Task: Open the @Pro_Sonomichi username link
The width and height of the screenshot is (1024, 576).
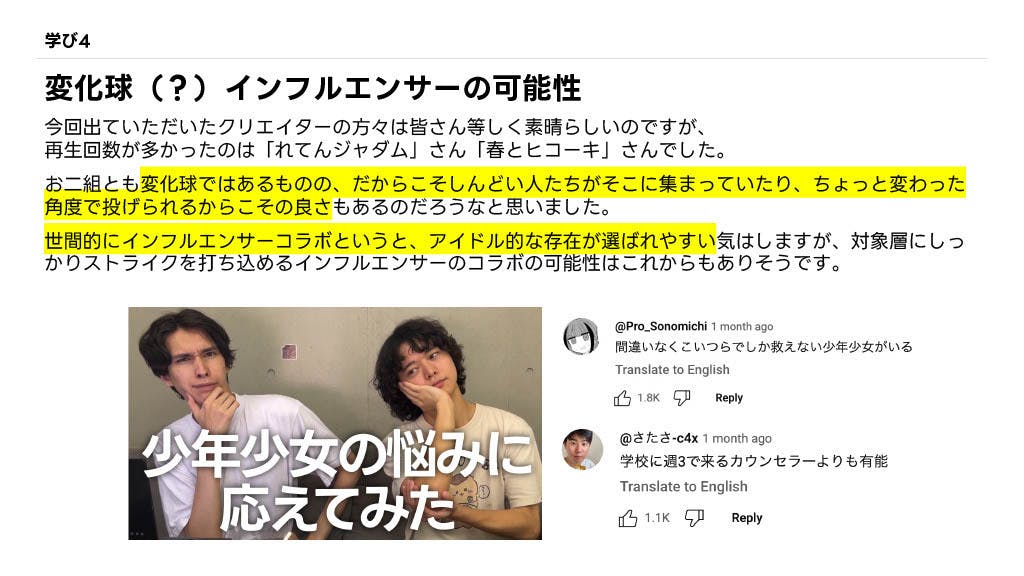Action: pyautogui.click(x=660, y=326)
